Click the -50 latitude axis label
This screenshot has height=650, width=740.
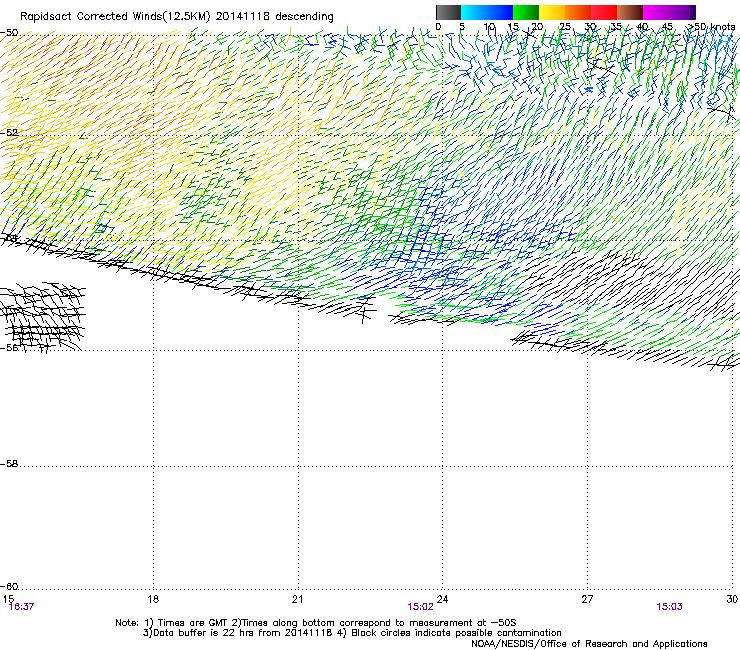[x=9, y=33]
